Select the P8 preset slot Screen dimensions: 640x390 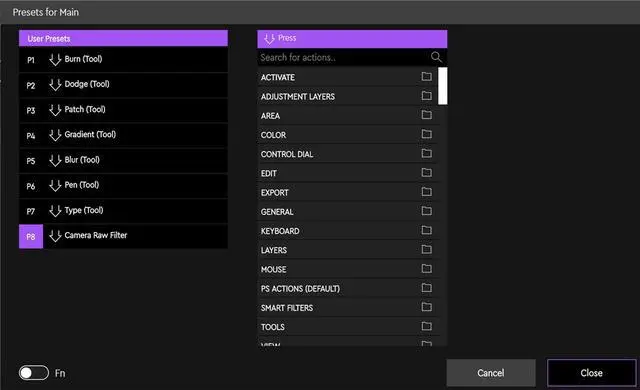pos(31,237)
